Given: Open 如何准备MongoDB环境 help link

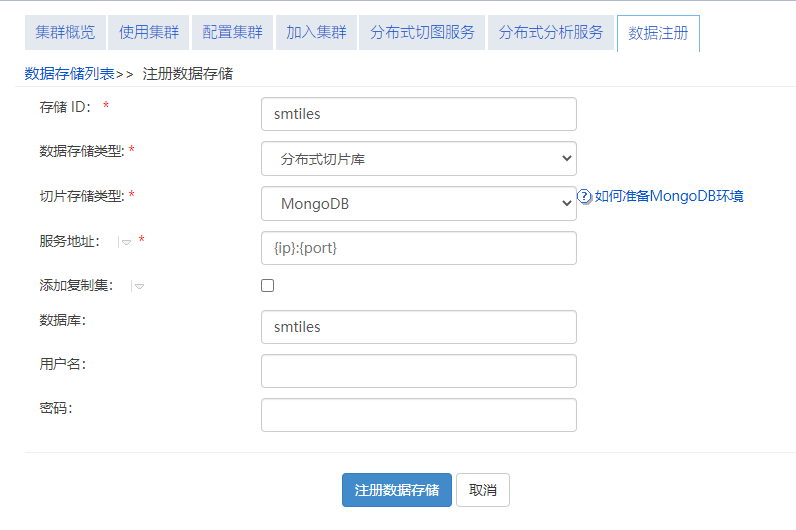Looking at the screenshot, I should coord(669,197).
